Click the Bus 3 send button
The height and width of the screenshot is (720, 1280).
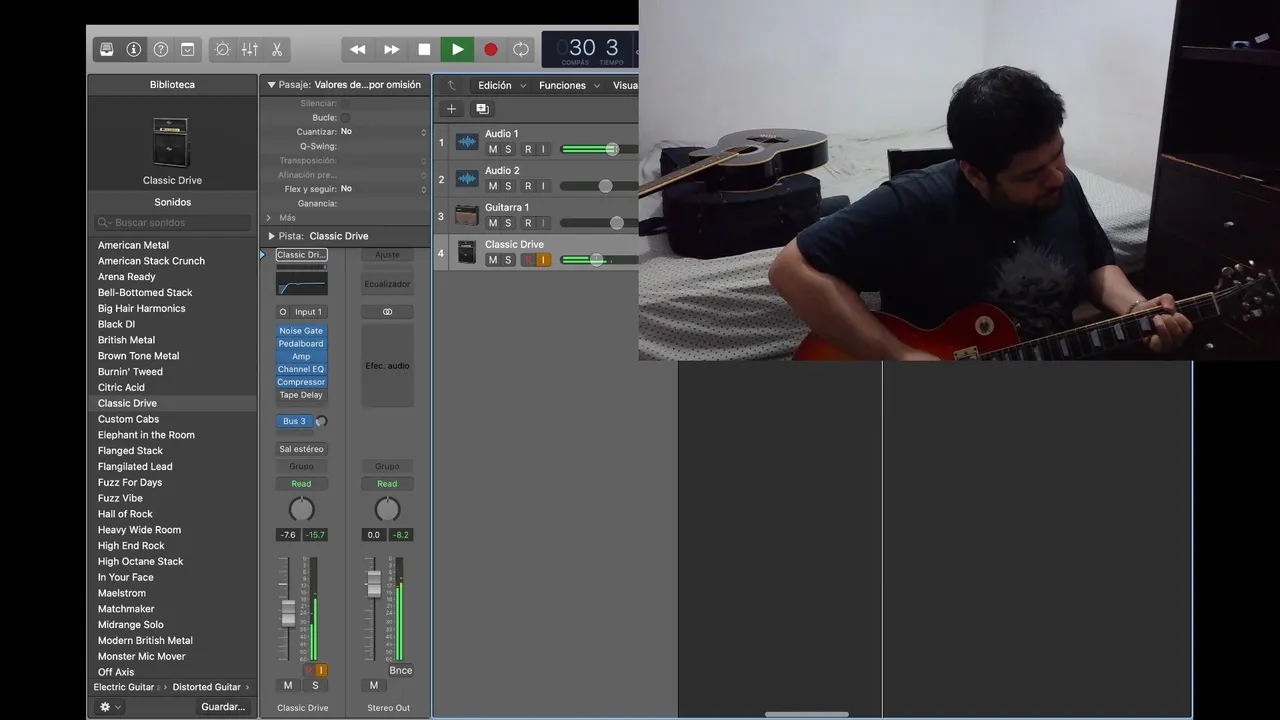[294, 421]
